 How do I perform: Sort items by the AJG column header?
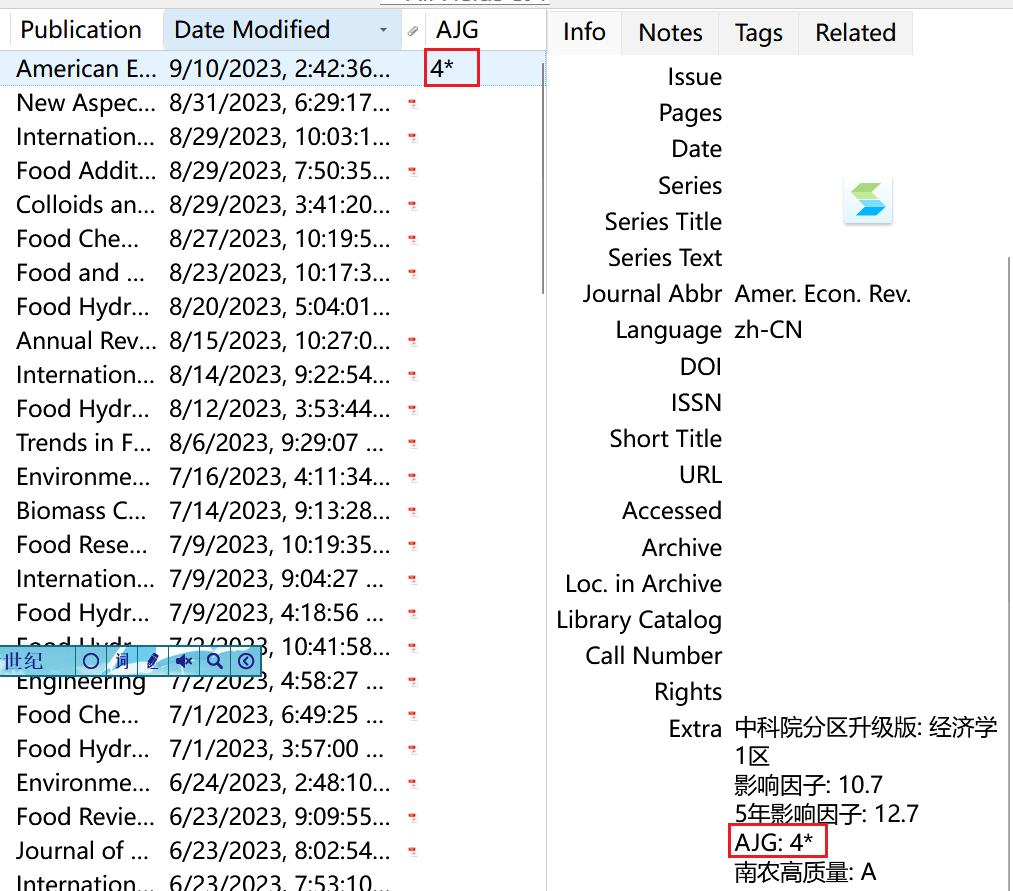pyautogui.click(x=456, y=30)
